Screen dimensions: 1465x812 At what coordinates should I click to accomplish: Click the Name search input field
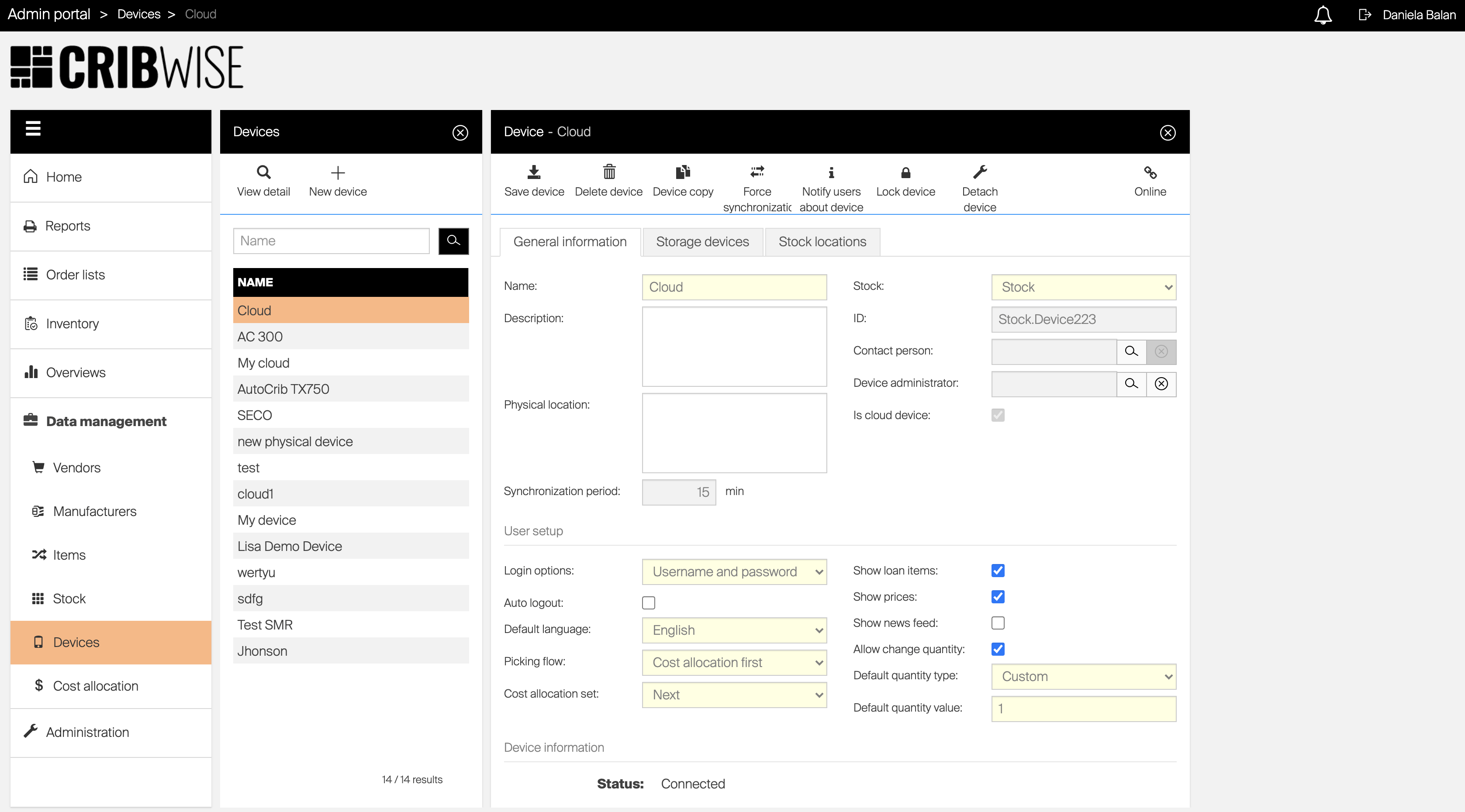(x=331, y=241)
